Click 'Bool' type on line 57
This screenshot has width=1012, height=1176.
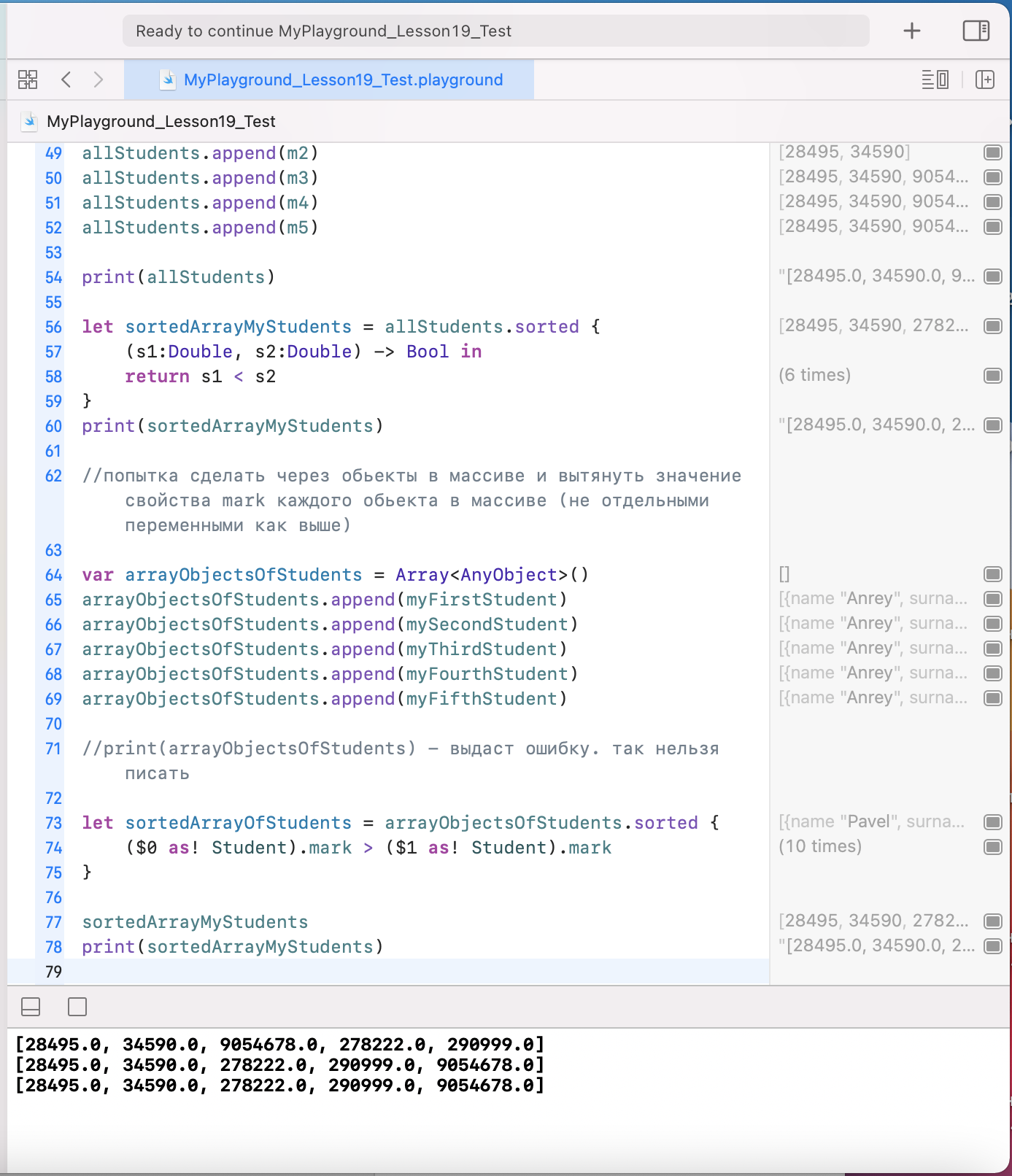[x=428, y=352]
